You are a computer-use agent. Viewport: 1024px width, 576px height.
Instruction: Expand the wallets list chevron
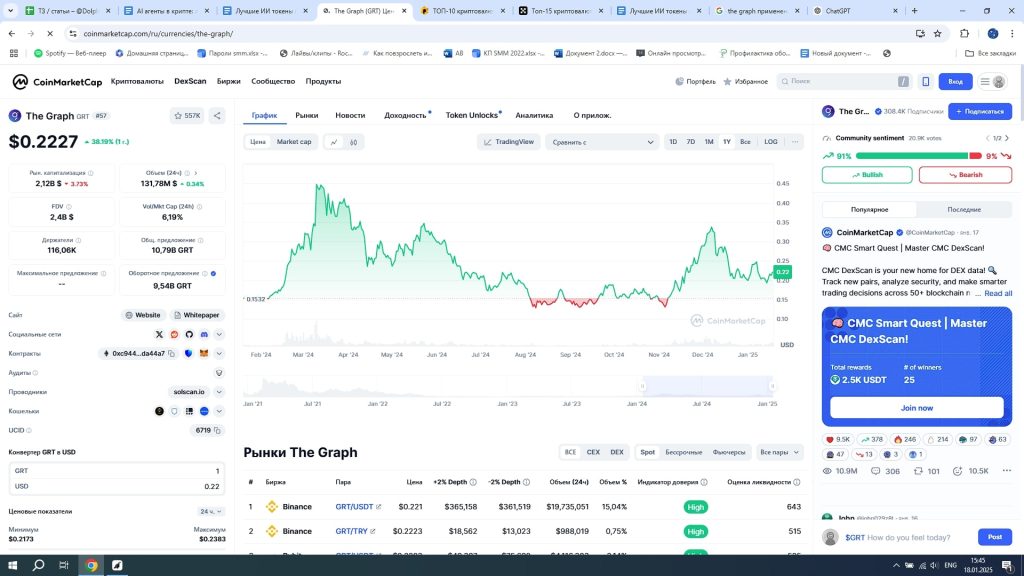coord(219,411)
